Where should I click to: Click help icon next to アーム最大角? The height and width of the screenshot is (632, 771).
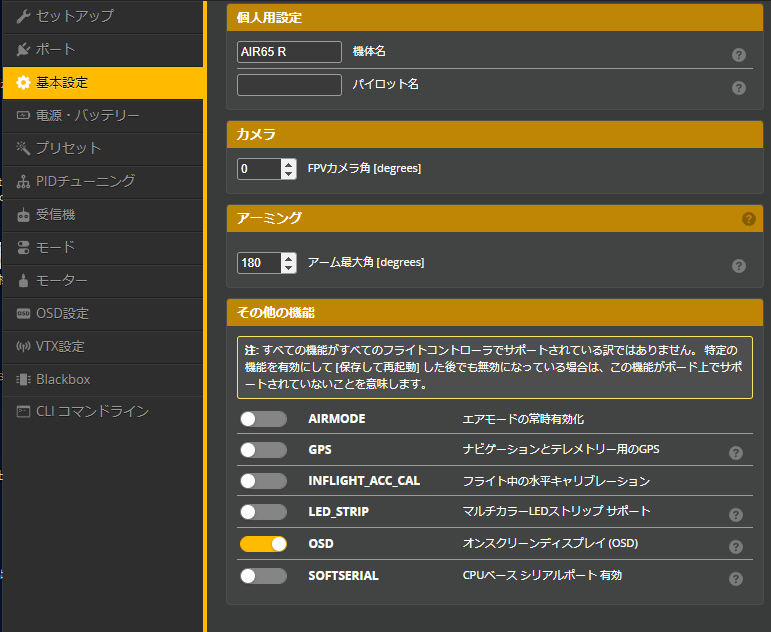click(x=738, y=266)
